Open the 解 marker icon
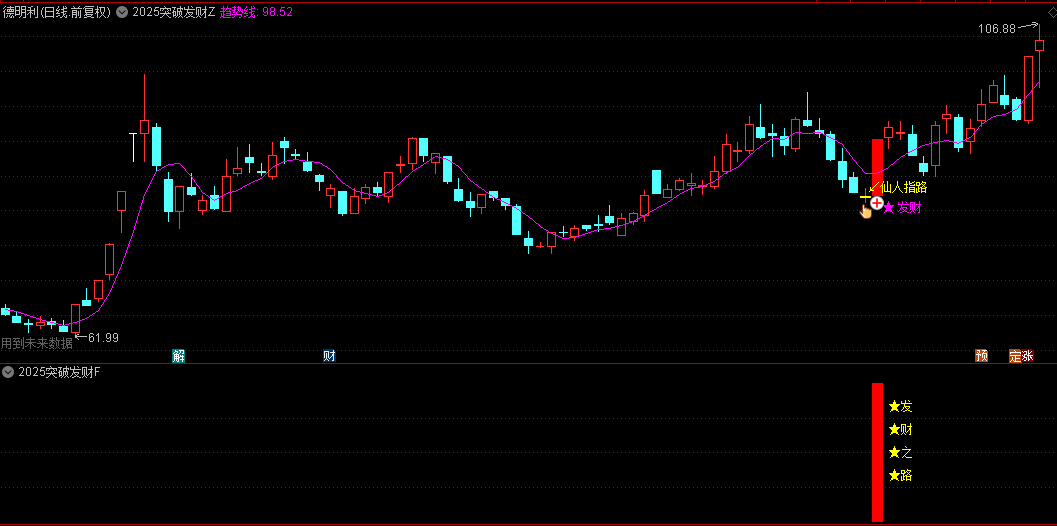1057x526 pixels. (179, 356)
